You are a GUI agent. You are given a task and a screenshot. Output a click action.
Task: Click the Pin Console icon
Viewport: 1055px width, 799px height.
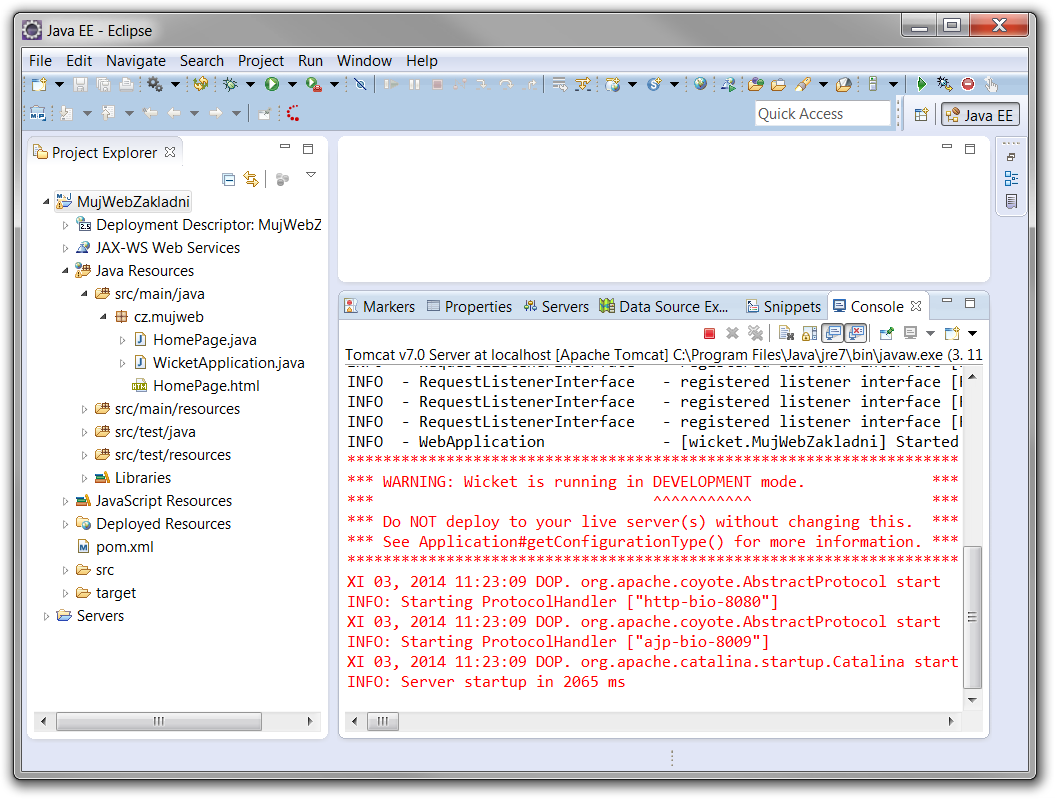pos(886,333)
